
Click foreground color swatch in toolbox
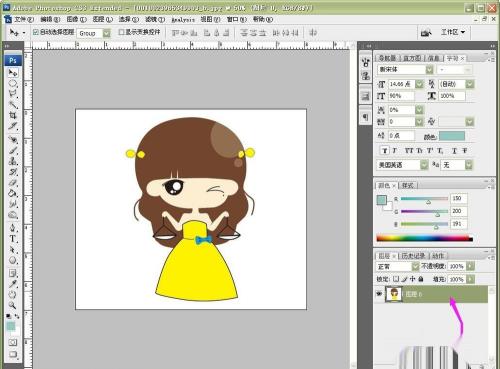pos(11,326)
